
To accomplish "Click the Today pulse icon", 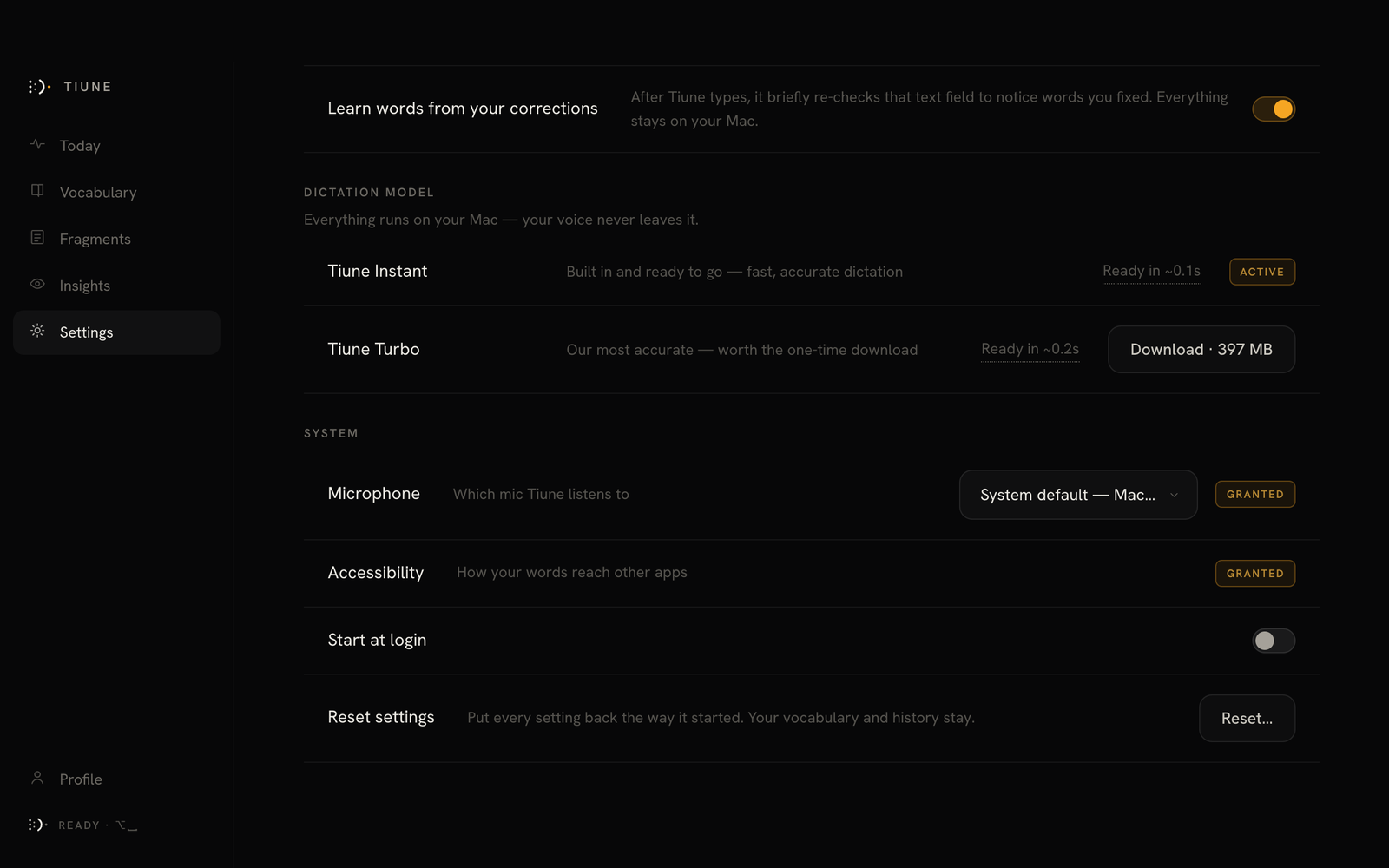I will tap(37, 144).
